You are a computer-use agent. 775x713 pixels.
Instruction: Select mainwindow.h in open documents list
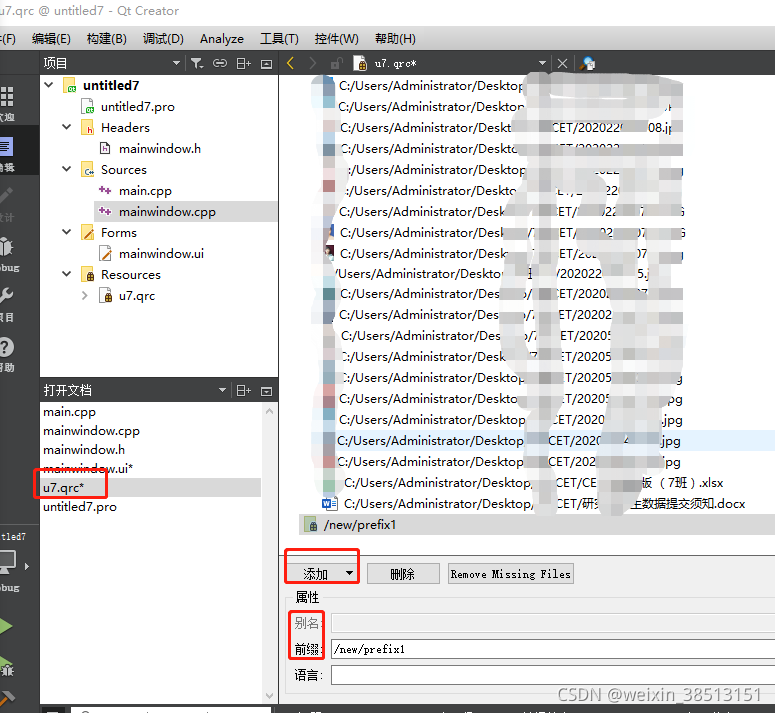tap(84, 450)
